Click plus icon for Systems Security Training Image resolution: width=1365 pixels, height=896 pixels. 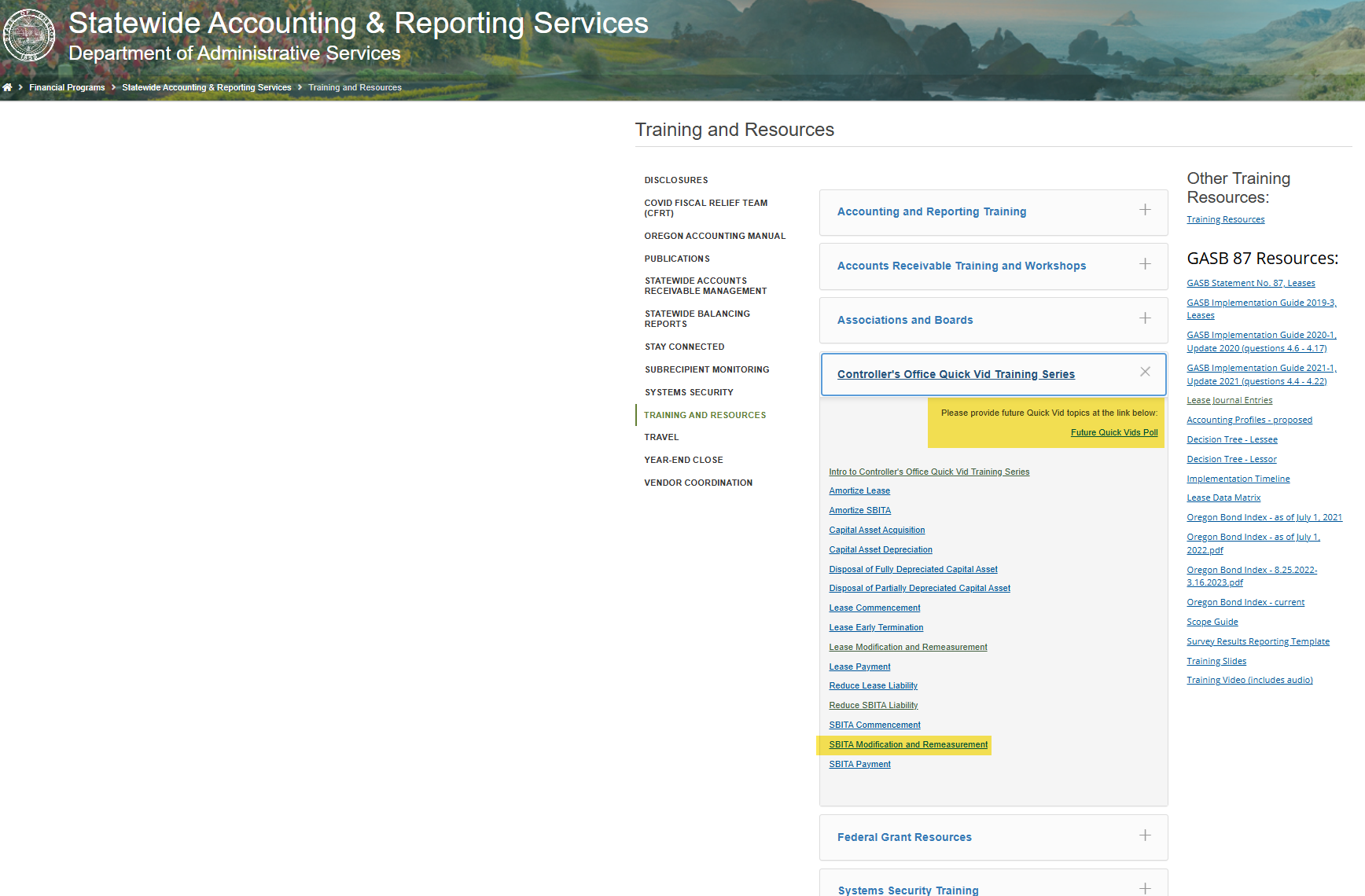1145,888
